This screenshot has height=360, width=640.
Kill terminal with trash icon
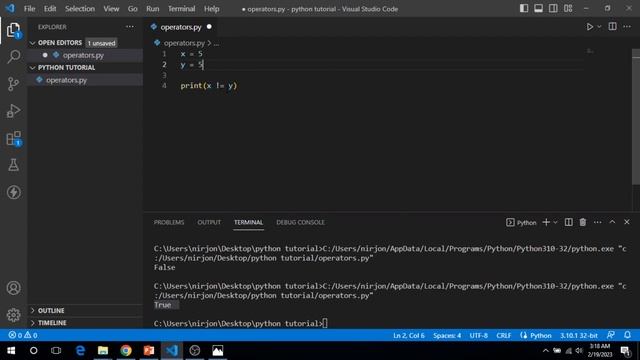click(x=583, y=222)
